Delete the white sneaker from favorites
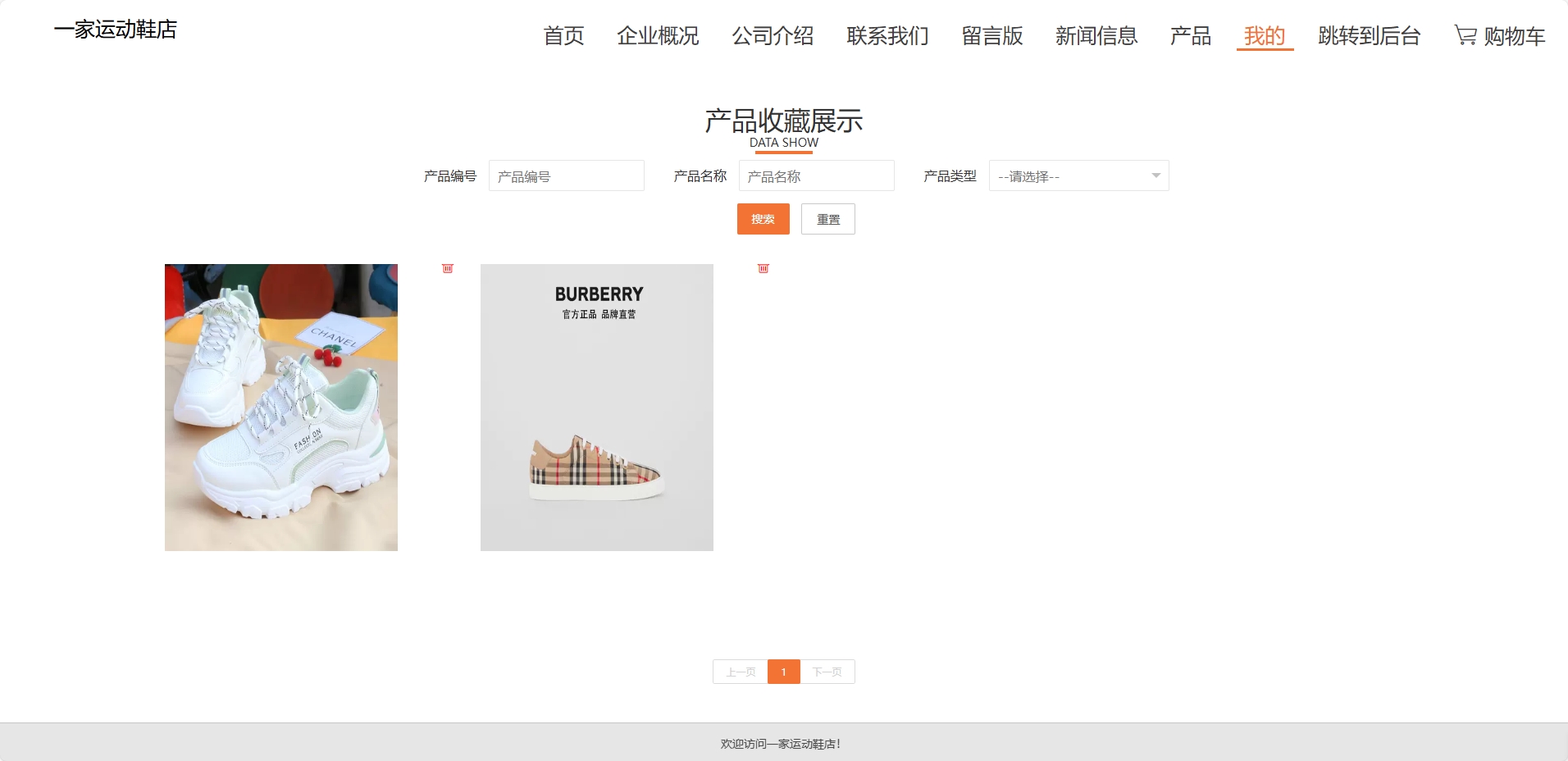 448,268
